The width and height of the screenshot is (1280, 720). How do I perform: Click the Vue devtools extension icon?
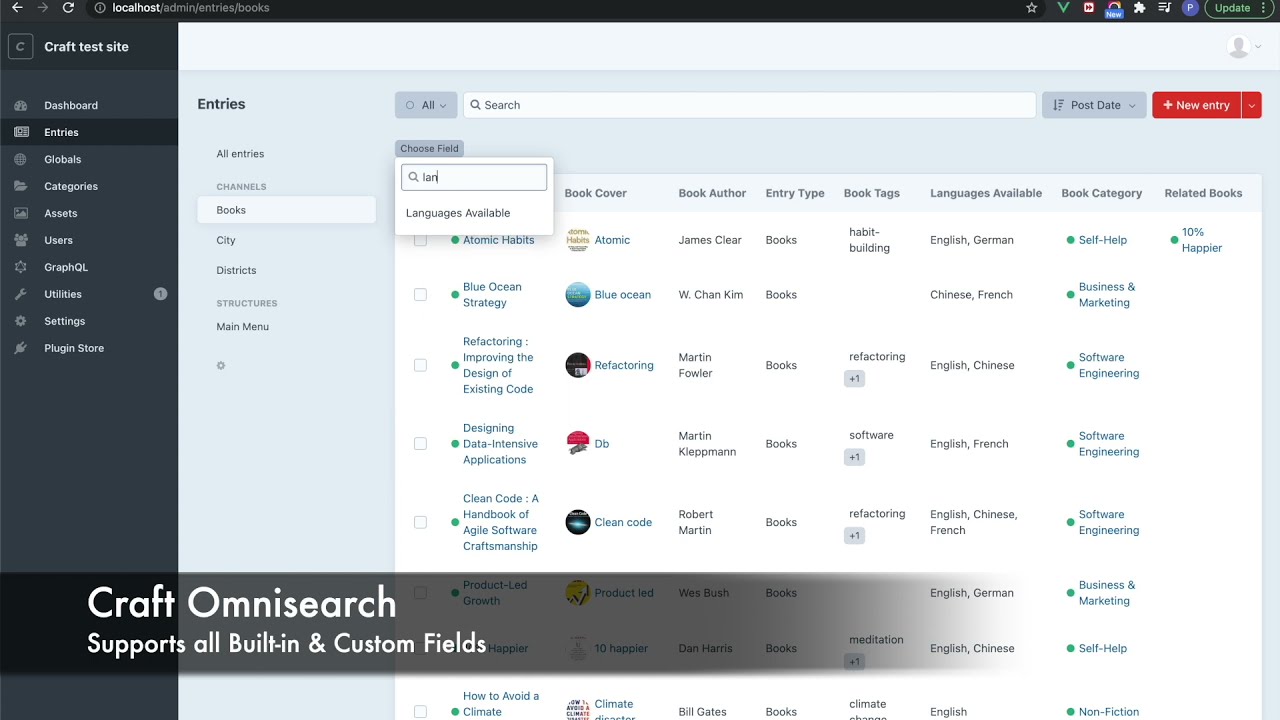[x=1064, y=8]
